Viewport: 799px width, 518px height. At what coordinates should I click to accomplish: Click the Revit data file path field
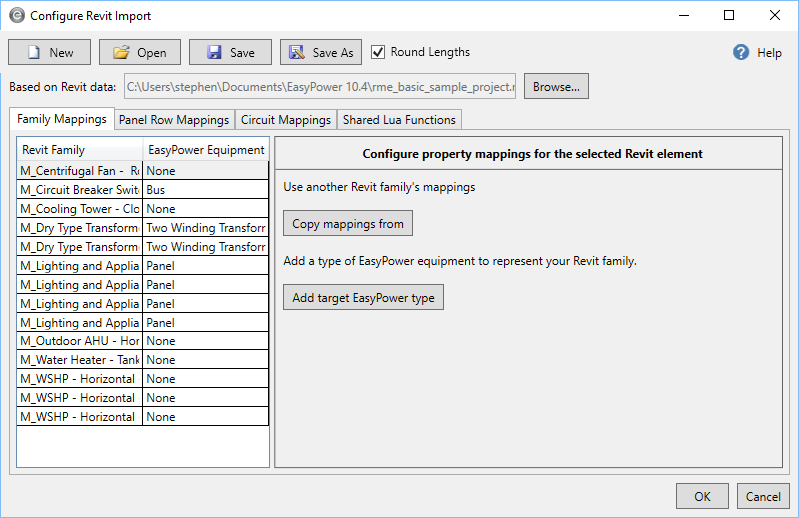(x=320, y=87)
